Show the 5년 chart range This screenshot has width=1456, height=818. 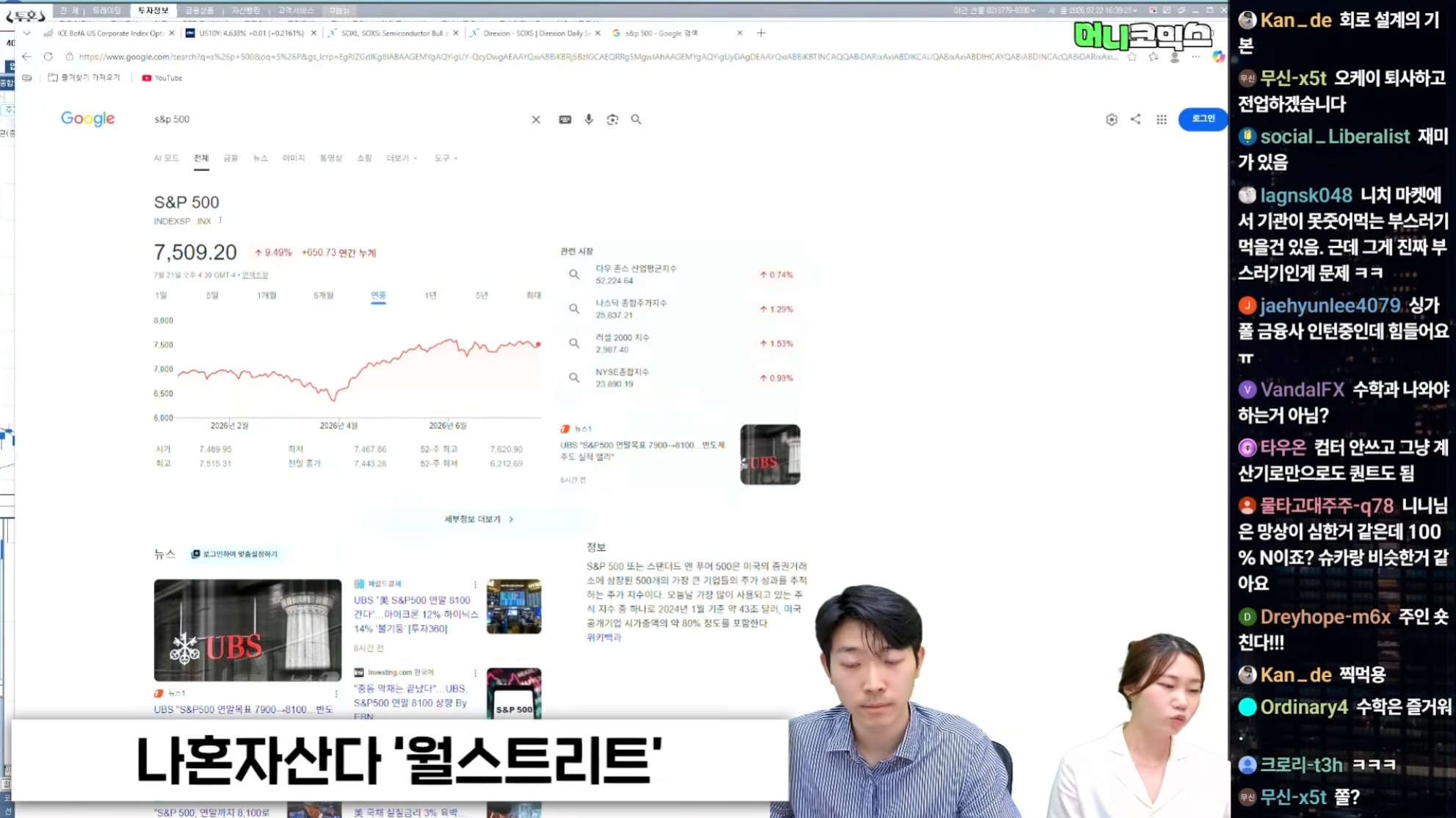(482, 296)
